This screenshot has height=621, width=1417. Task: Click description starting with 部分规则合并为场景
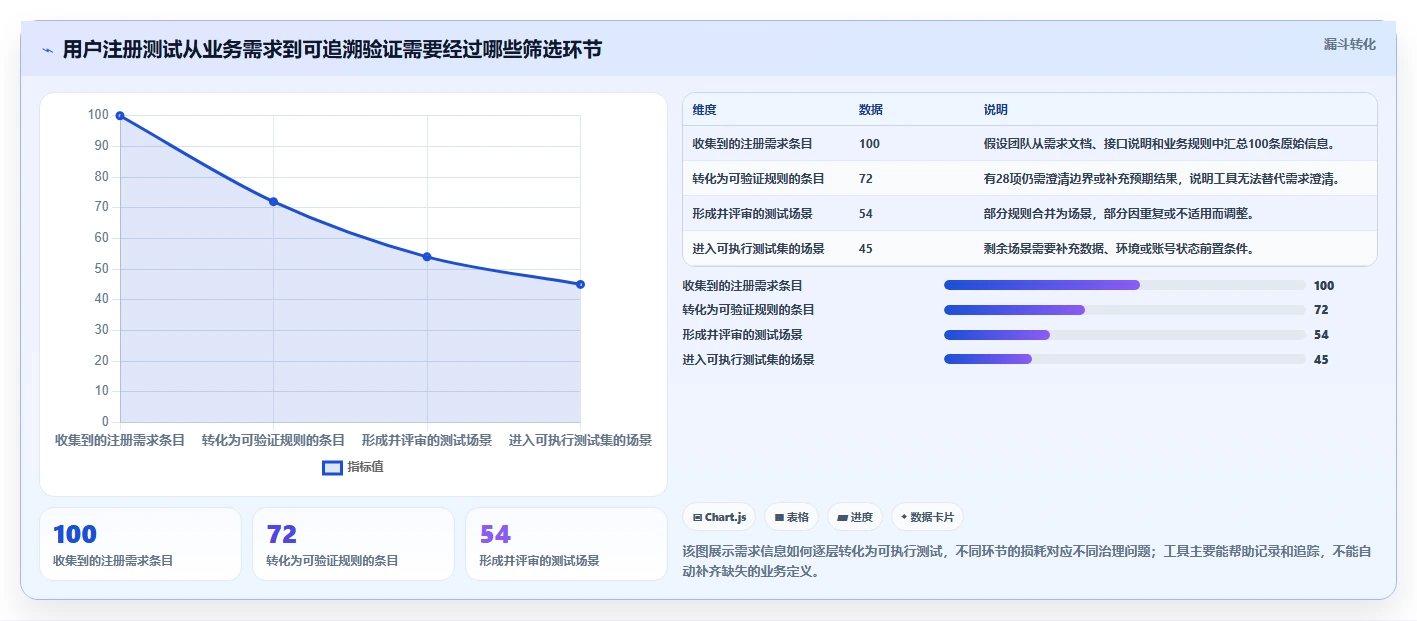tap(1119, 214)
